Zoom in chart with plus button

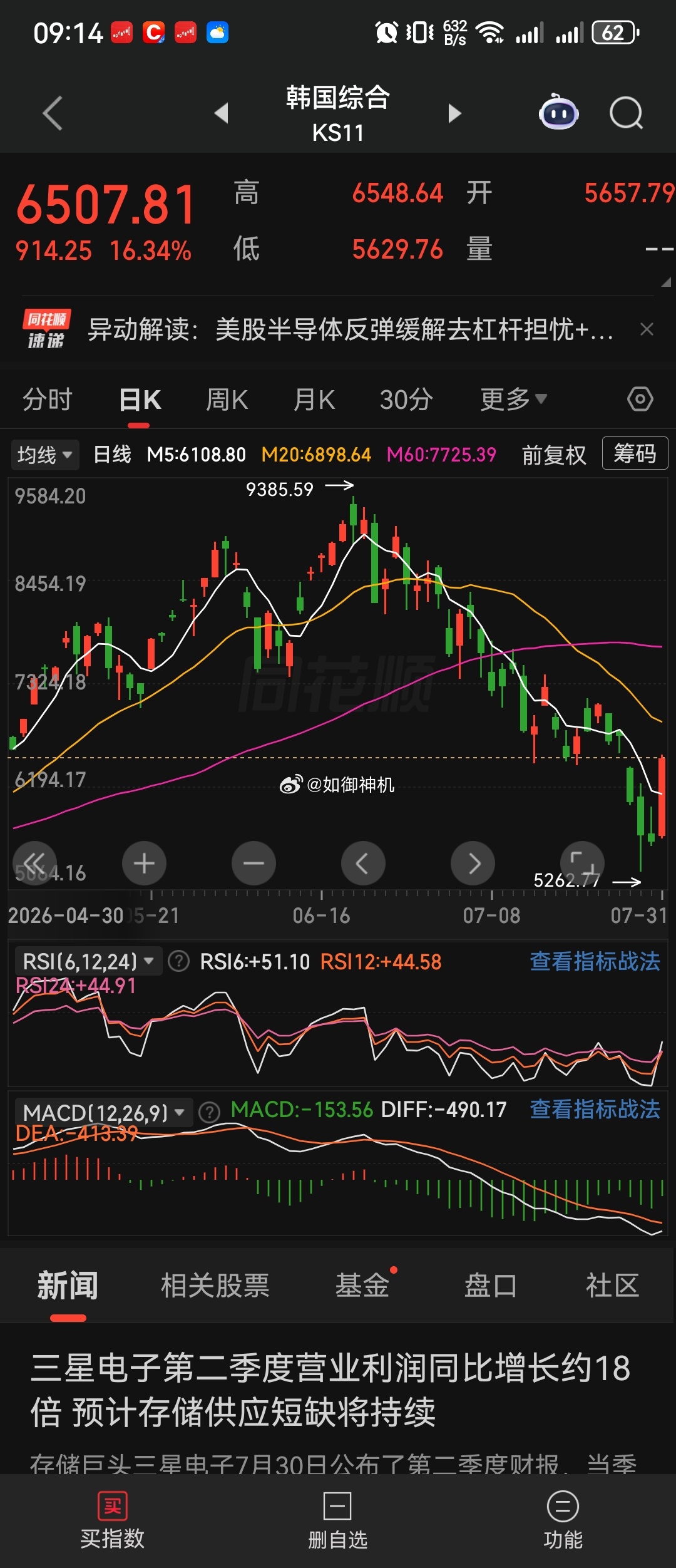[144, 863]
